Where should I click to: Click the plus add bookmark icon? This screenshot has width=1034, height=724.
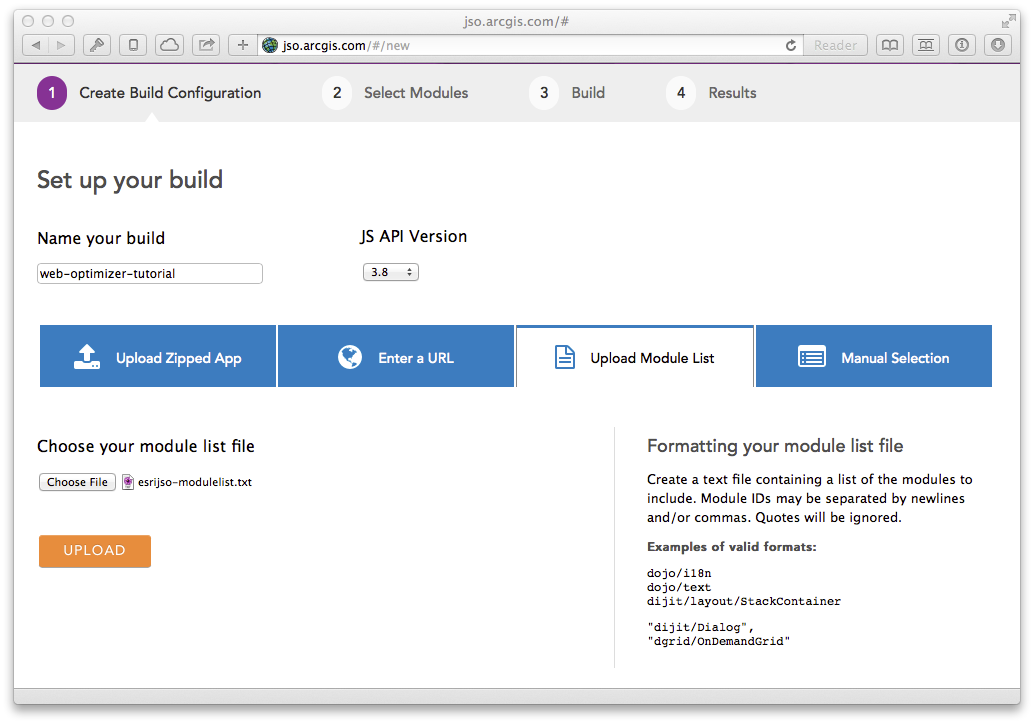pyautogui.click(x=243, y=45)
